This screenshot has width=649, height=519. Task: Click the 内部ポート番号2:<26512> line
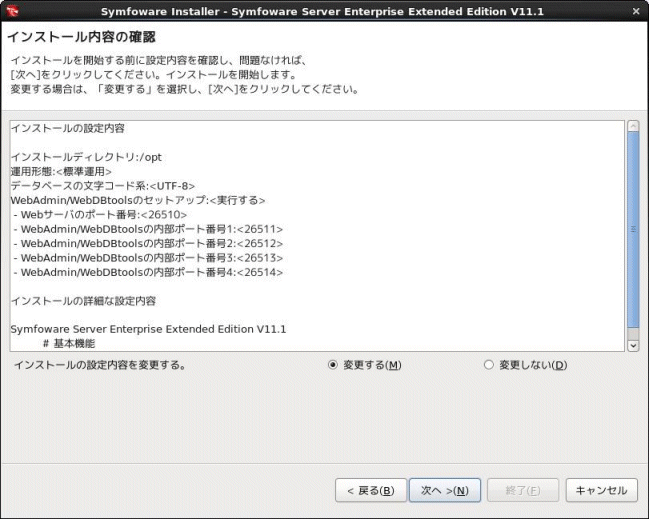click(148, 243)
